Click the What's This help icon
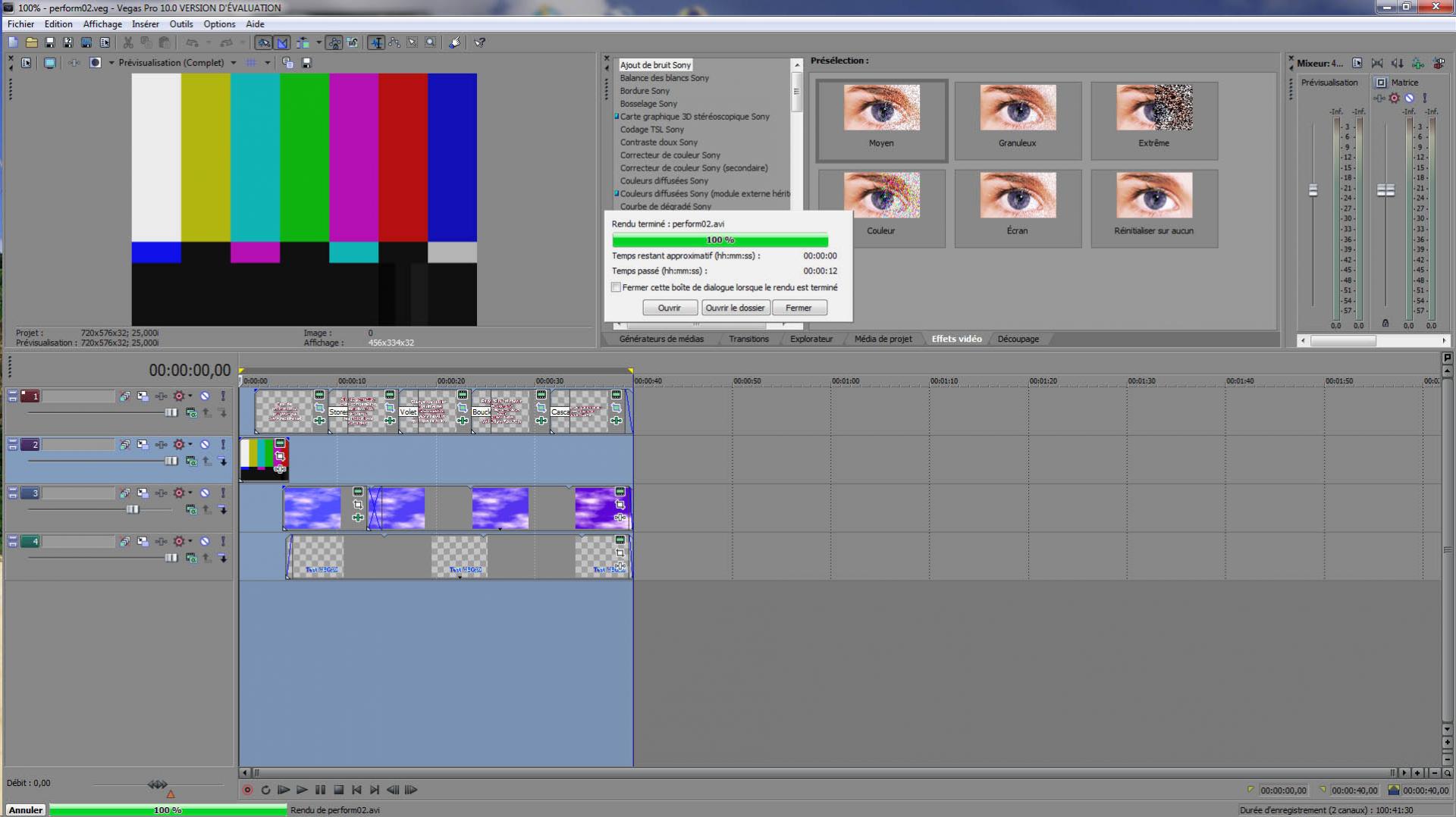 tap(479, 43)
